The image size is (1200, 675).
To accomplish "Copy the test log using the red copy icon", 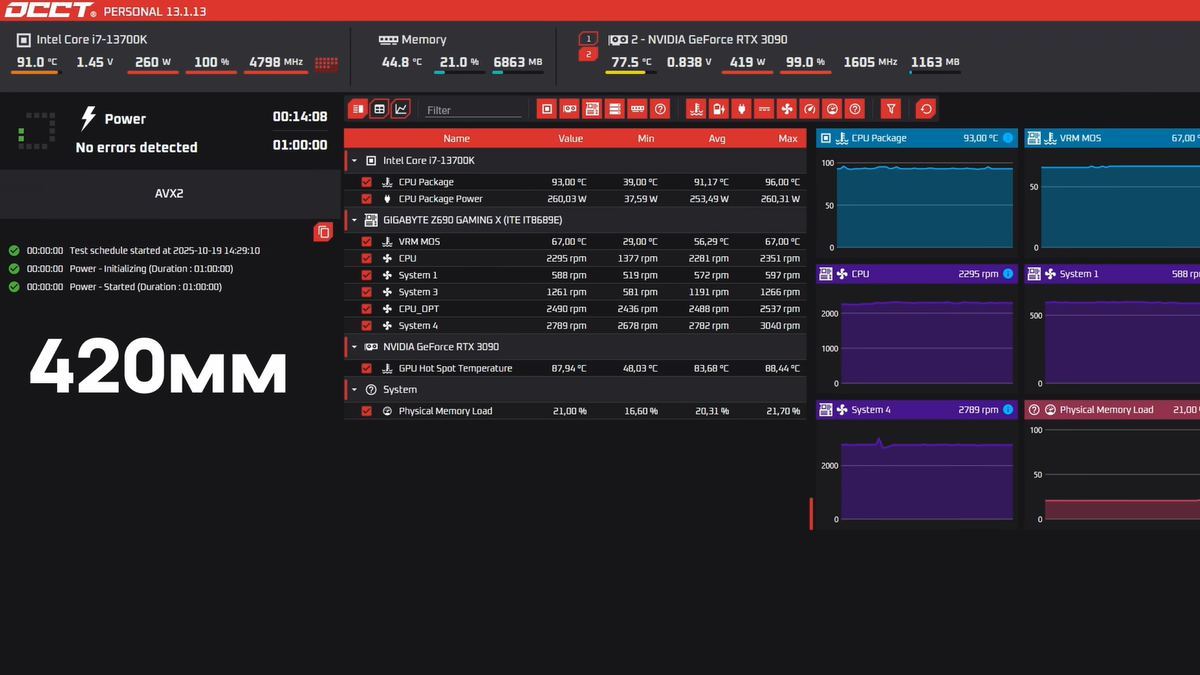I will click(323, 232).
